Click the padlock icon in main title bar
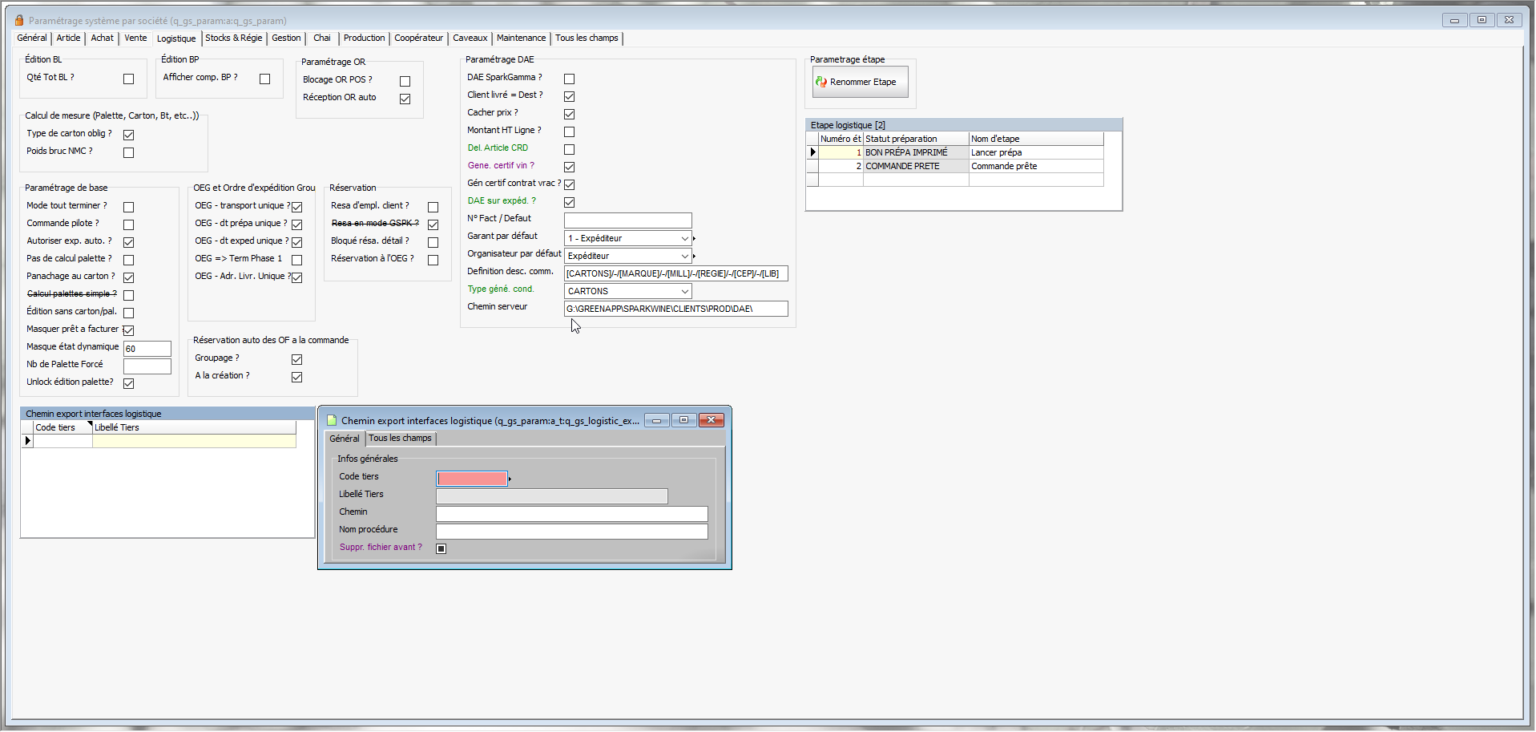 click(18, 20)
